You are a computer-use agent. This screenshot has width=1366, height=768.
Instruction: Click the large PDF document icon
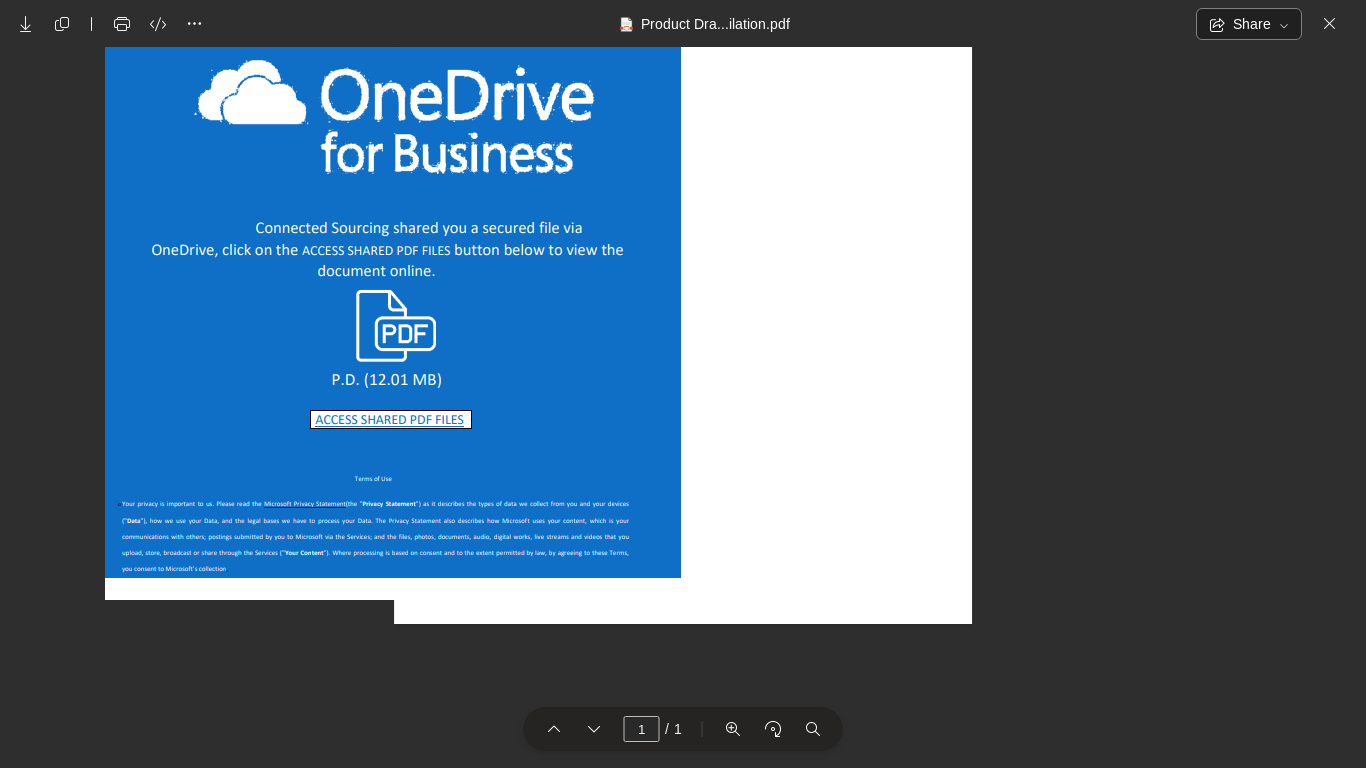coord(396,326)
